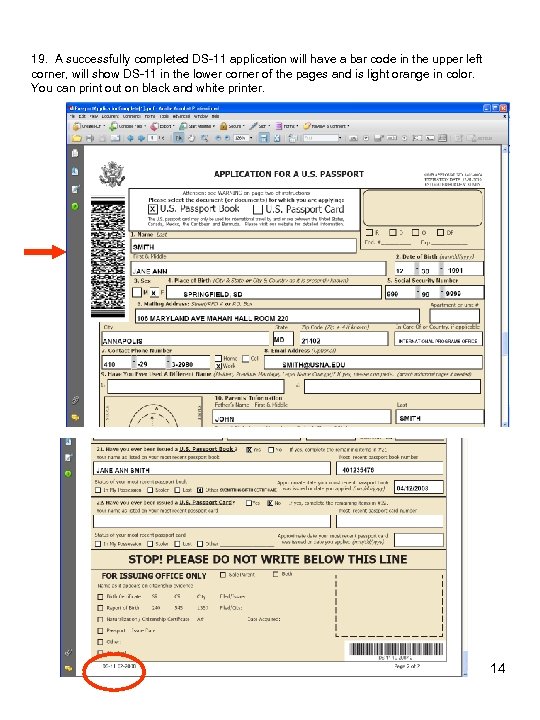Screen dimensions: 540x720
Task: Choose the Marquee Zoom tool icon
Action: [x=204, y=138]
